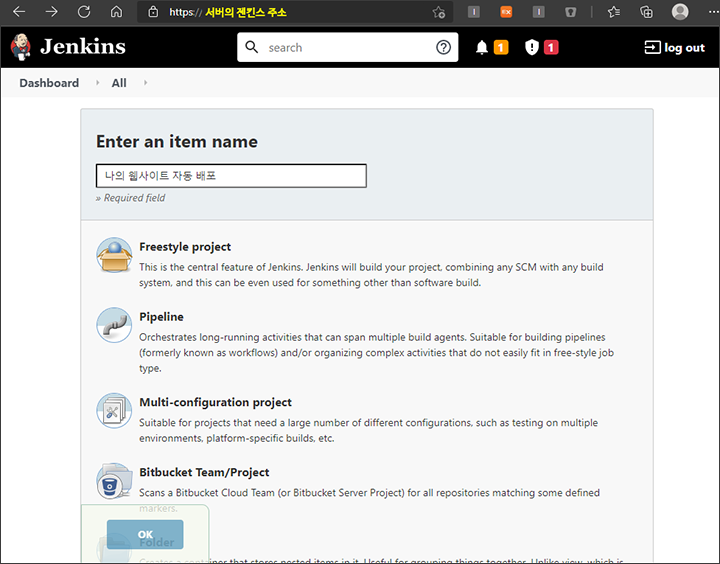The height and width of the screenshot is (564, 720).
Task: Open the browser profile avatar
Action: [680, 11]
